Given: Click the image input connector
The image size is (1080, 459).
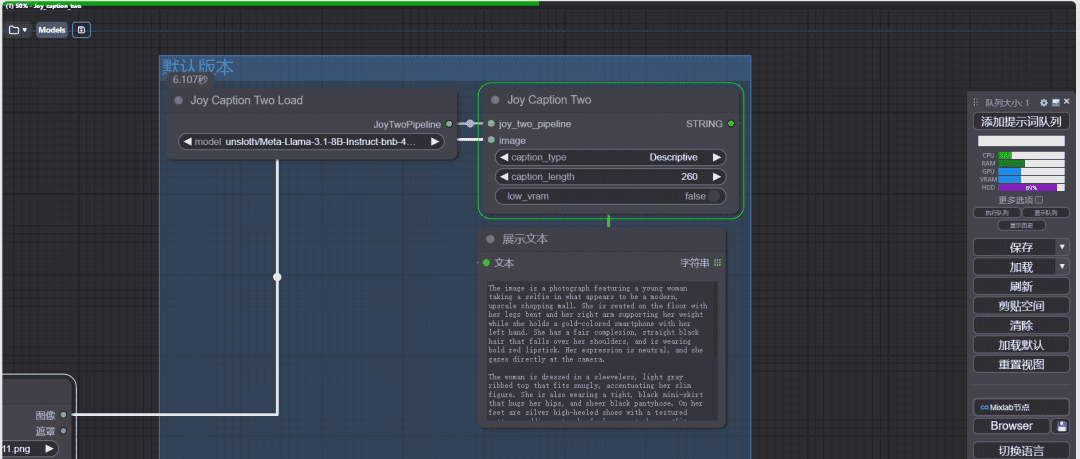Looking at the screenshot, I should [491, 141].
